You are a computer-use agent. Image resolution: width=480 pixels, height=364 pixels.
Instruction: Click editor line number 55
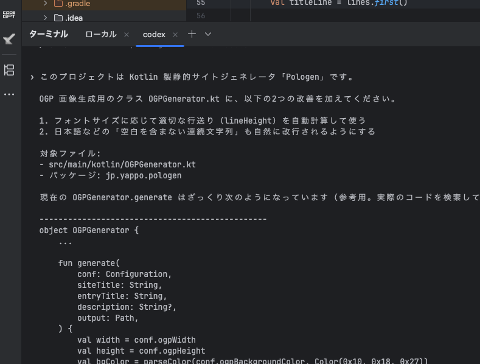pyautogui.click(x=201, y=3)
